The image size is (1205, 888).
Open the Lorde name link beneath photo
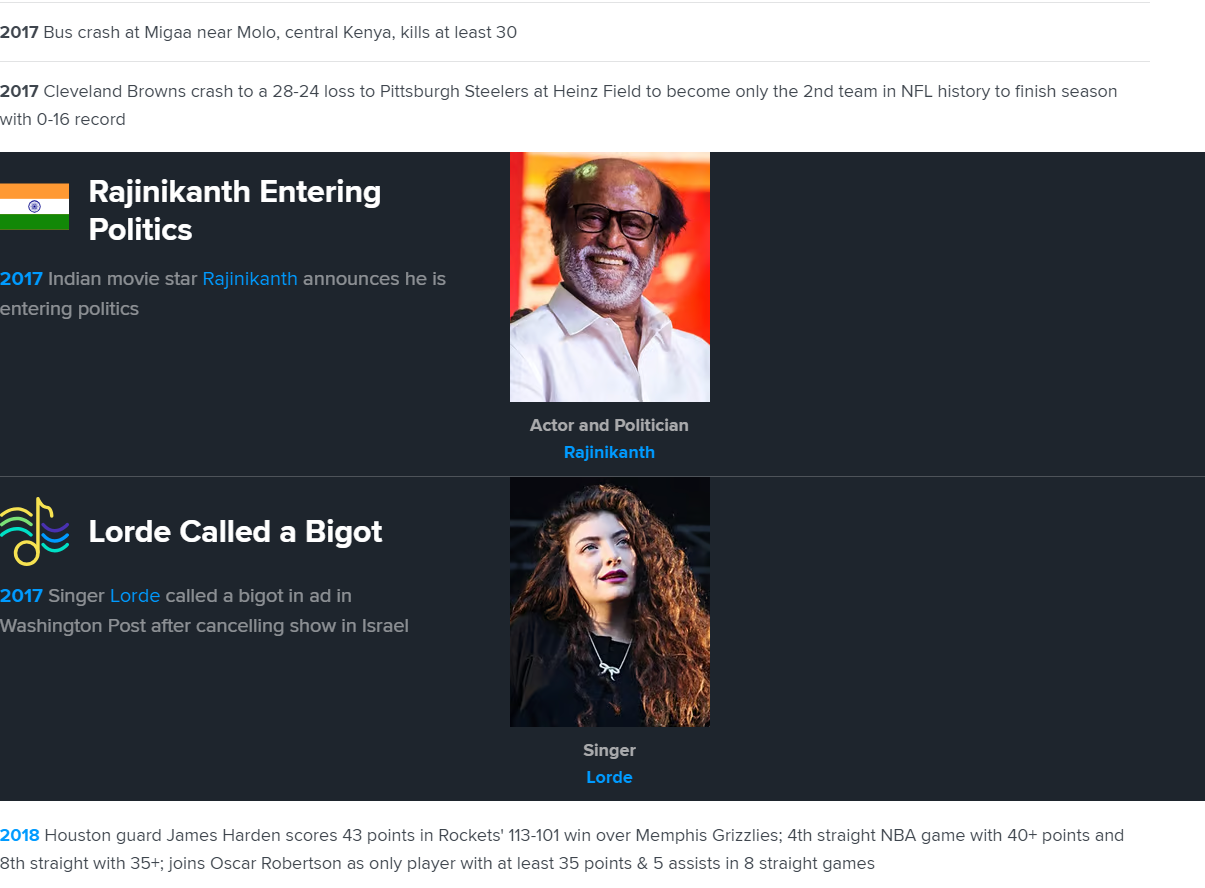pyautogui.click(x=609, y=777)
